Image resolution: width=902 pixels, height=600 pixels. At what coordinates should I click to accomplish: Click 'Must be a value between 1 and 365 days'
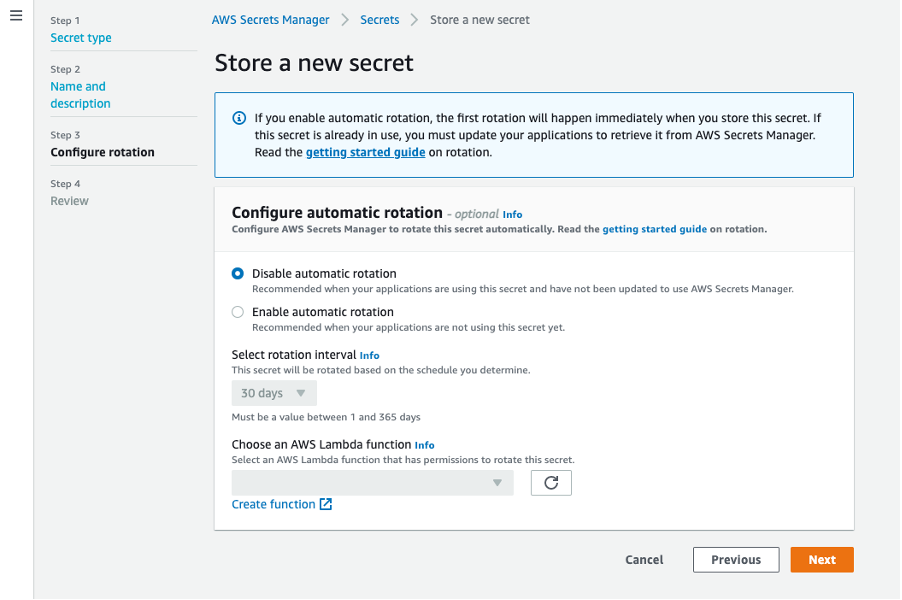pyautogui.click(x=326, y=417)
